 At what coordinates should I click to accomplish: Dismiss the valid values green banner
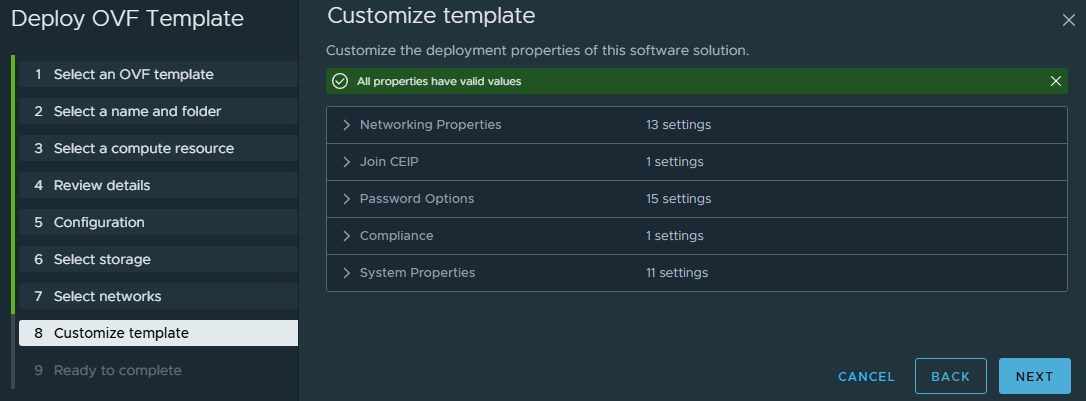click(x=1055, y=81)
